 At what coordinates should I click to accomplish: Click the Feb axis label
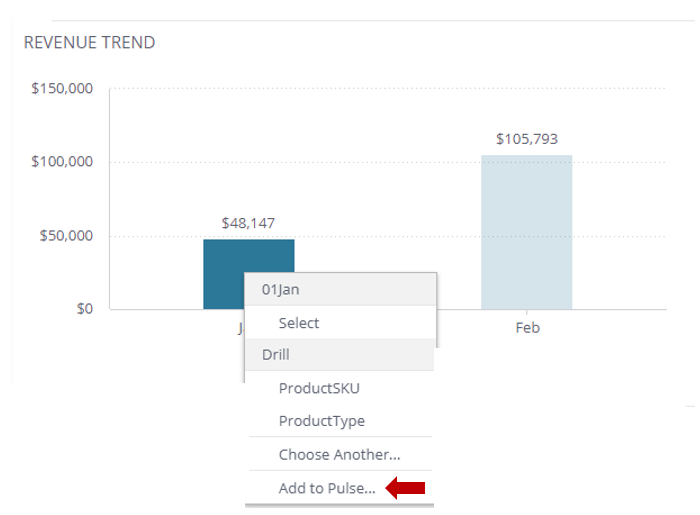[x=527, y=328]
